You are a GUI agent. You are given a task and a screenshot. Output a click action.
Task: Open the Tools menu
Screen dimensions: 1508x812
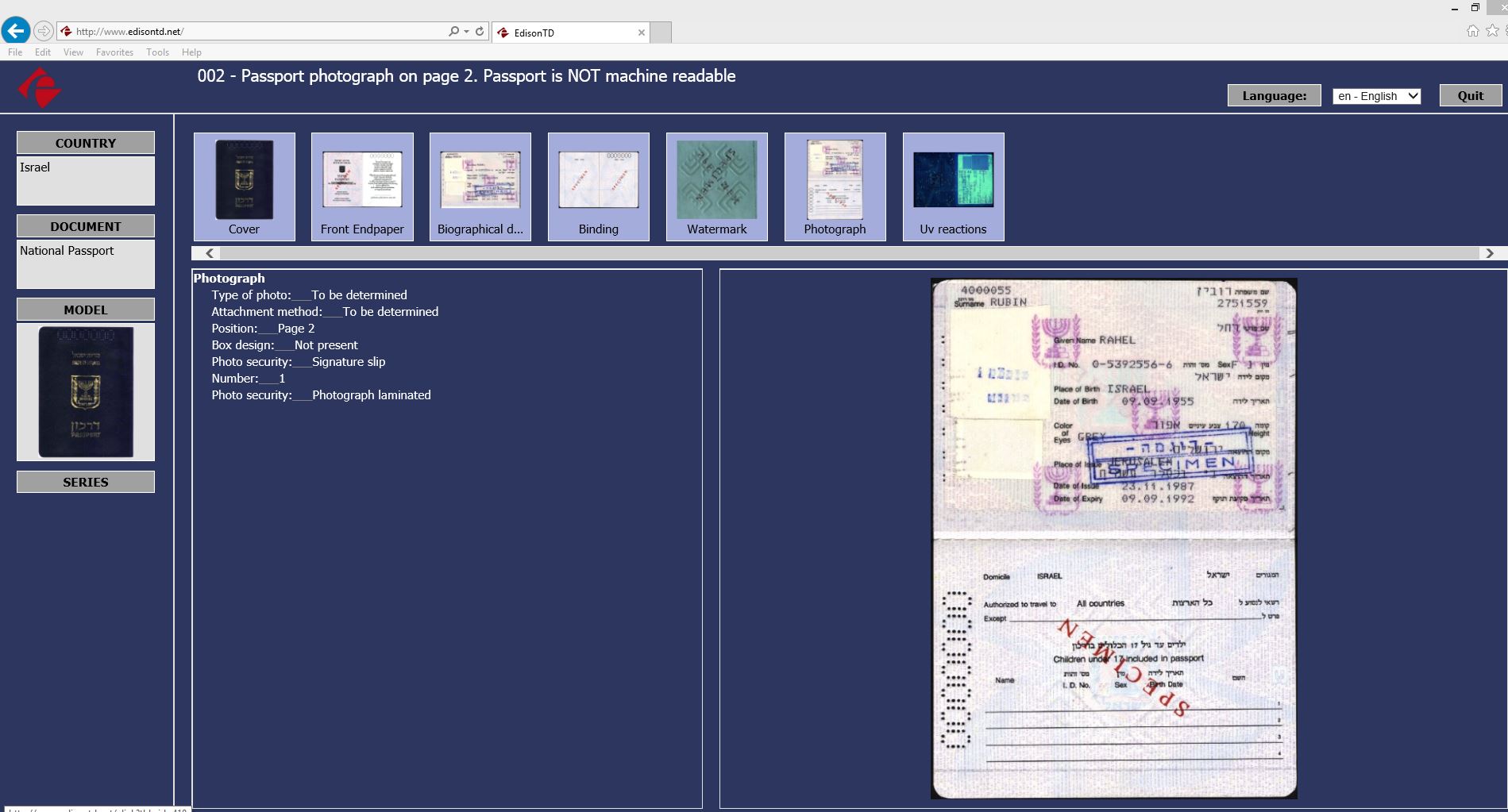(157, 52)
